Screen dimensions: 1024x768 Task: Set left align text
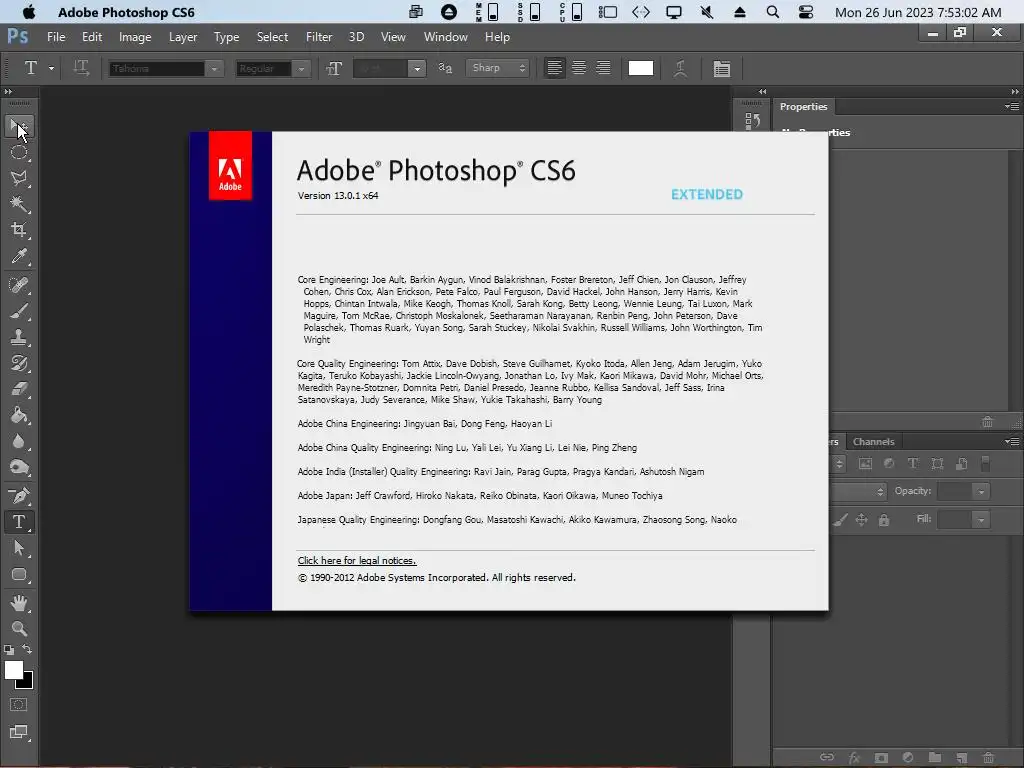[x=554, y=68]
